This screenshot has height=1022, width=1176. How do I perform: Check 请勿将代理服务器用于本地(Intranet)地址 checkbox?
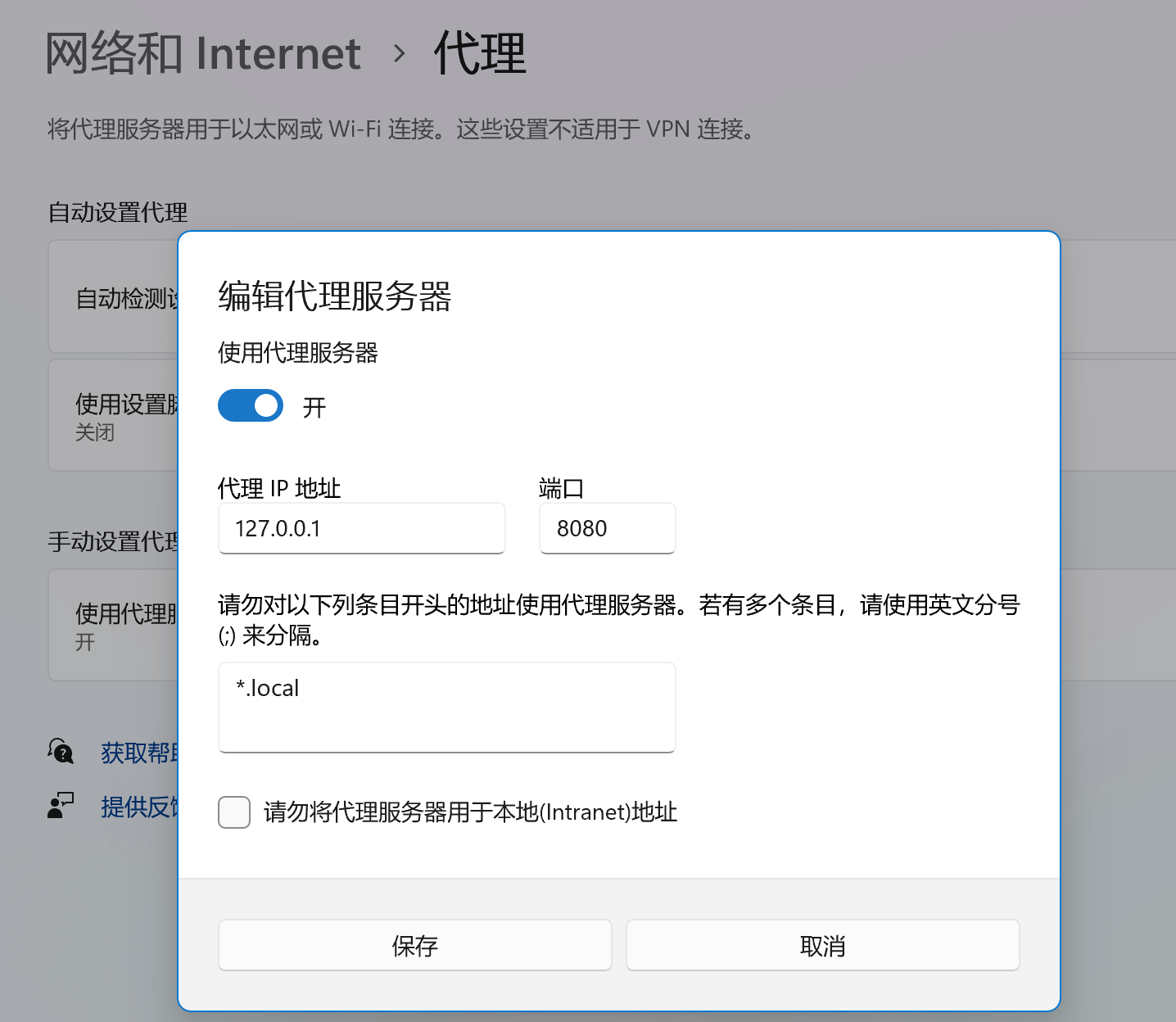234,812
